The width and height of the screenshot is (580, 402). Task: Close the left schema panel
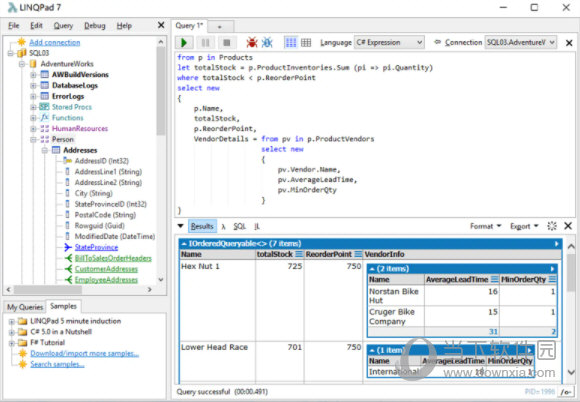[161, 25]
